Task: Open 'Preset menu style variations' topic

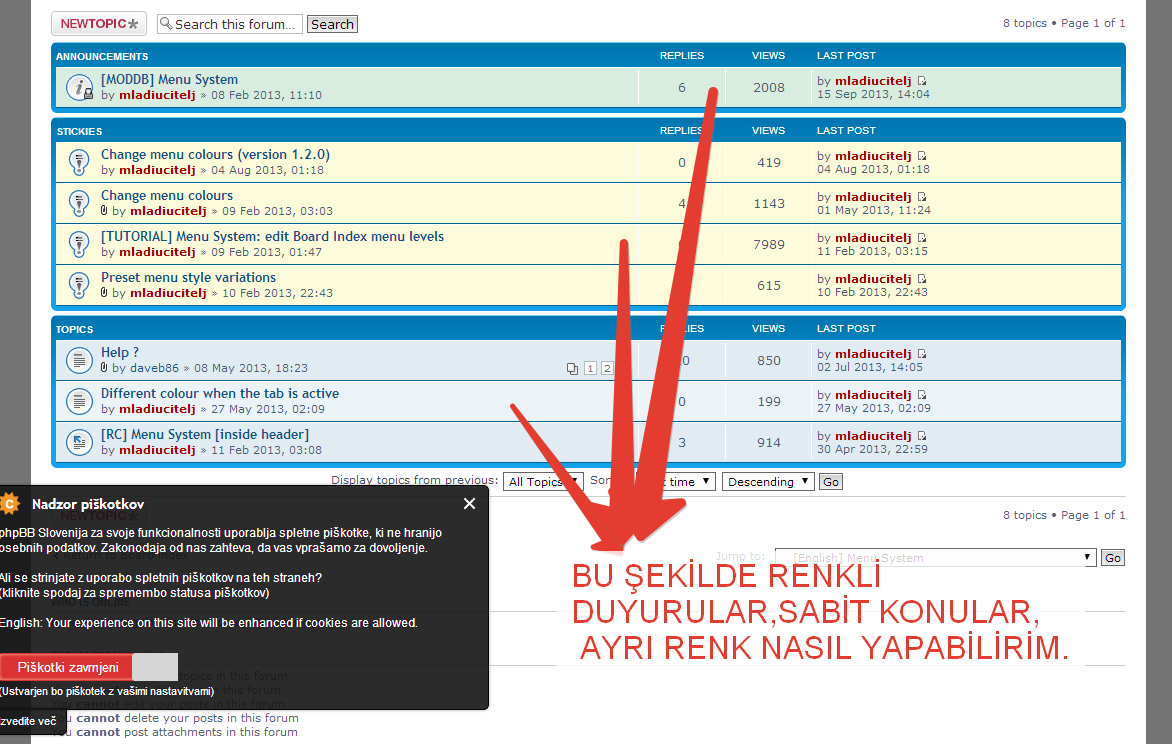Action: tap(188, 277)
